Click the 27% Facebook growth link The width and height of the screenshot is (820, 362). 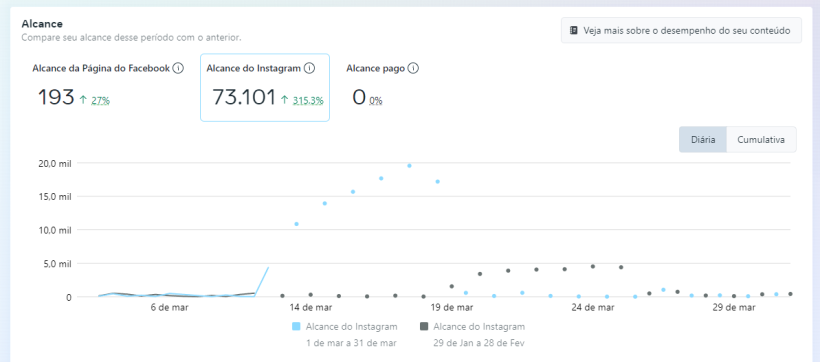100,101
